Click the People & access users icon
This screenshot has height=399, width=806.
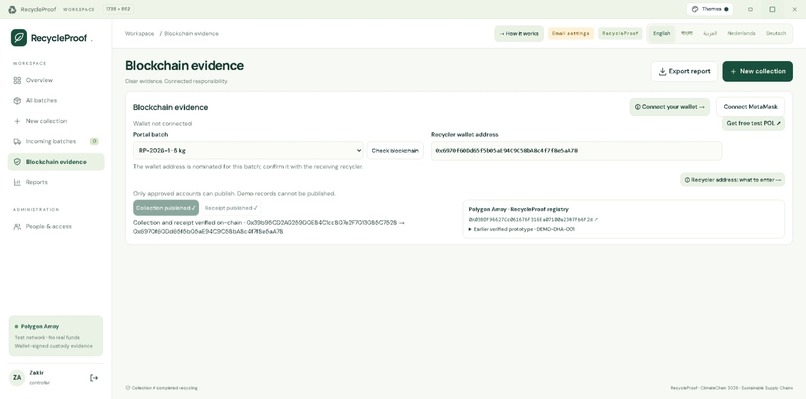(x=17, y=226)
